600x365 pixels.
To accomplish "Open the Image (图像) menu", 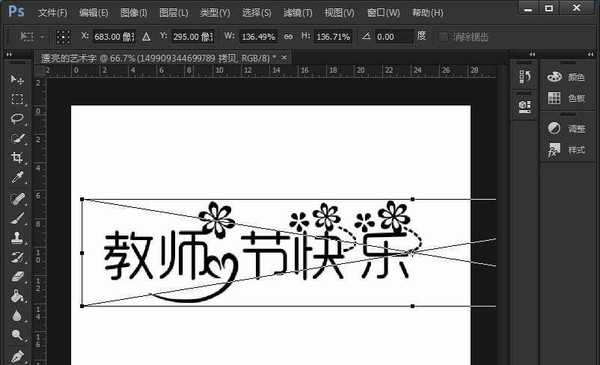I will (x=134, y=13).
